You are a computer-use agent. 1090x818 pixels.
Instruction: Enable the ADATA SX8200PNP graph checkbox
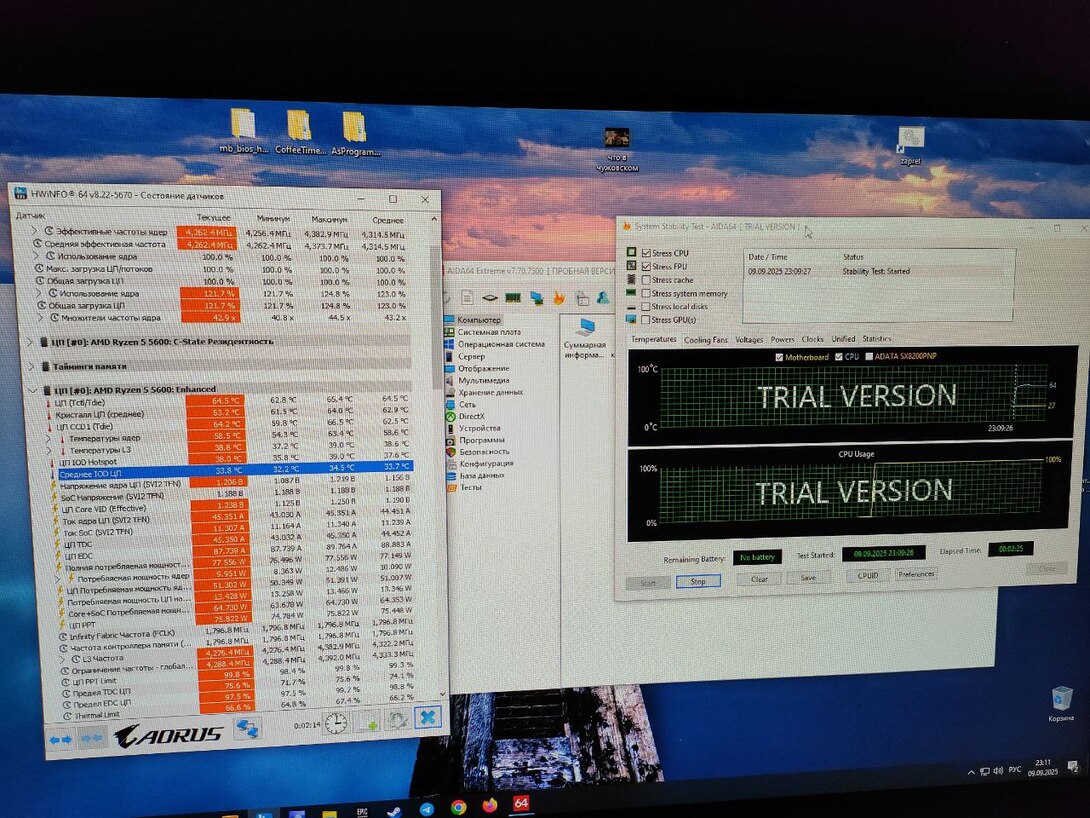pos(869,357)
